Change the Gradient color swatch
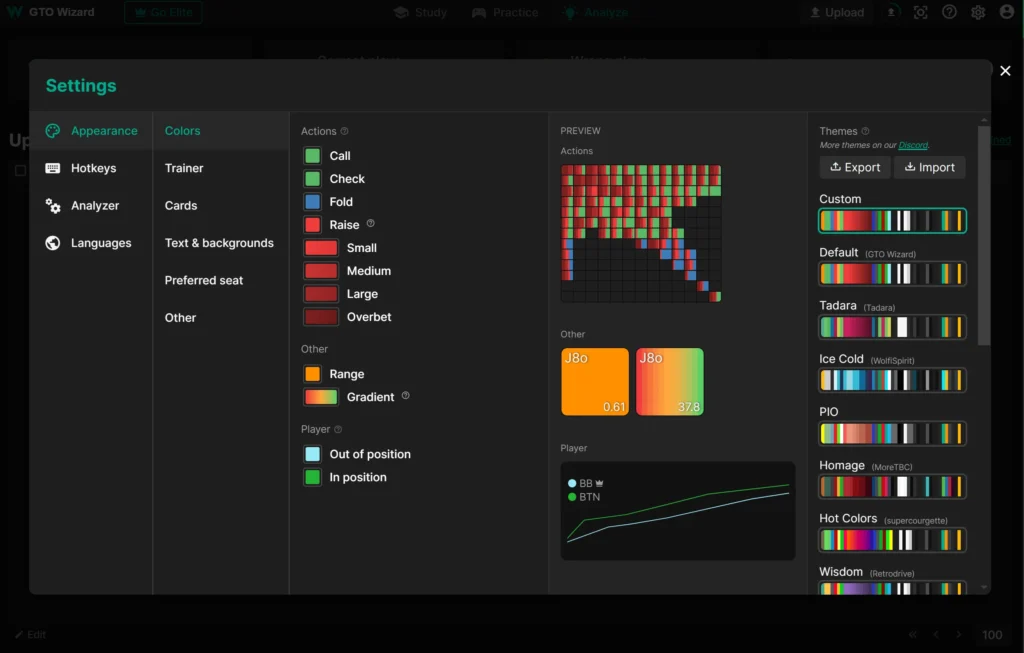Image resolution: width=1024 pixels, height=653 pixels. click(x=321, y=397)
